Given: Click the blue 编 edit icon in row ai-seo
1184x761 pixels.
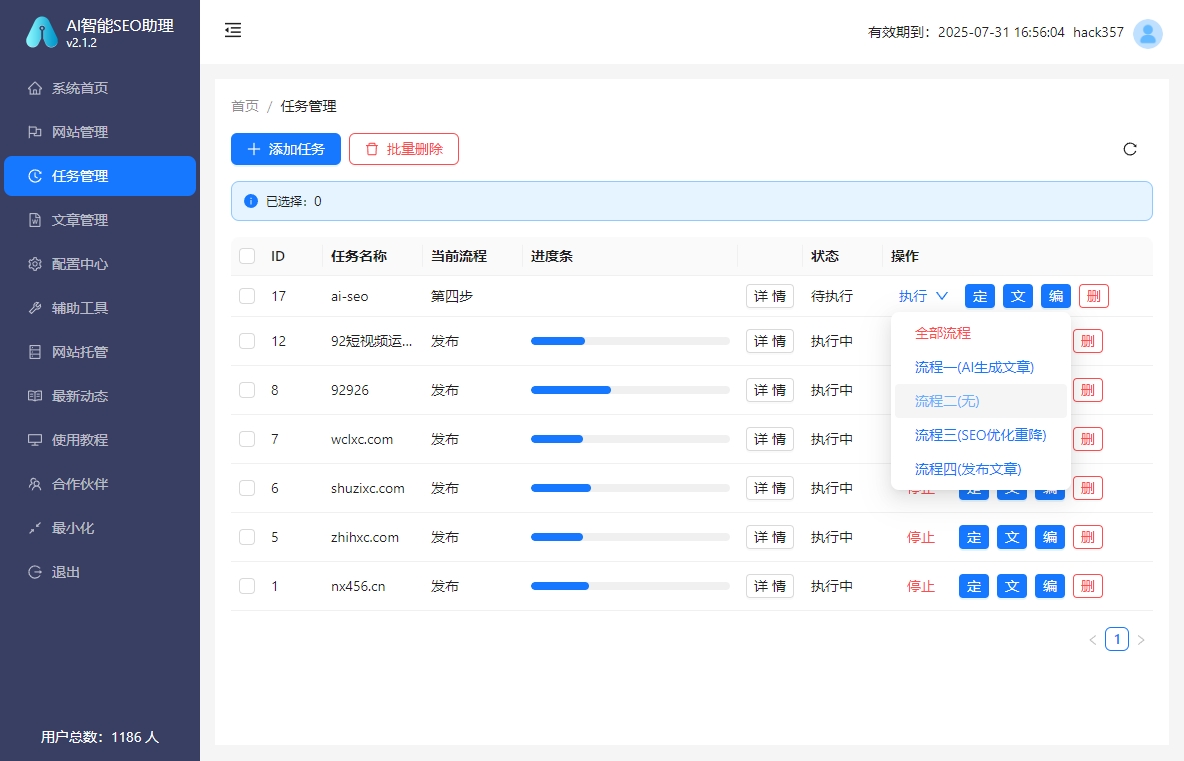Looking at the screenshot, I should click(x=1056, y=296).
